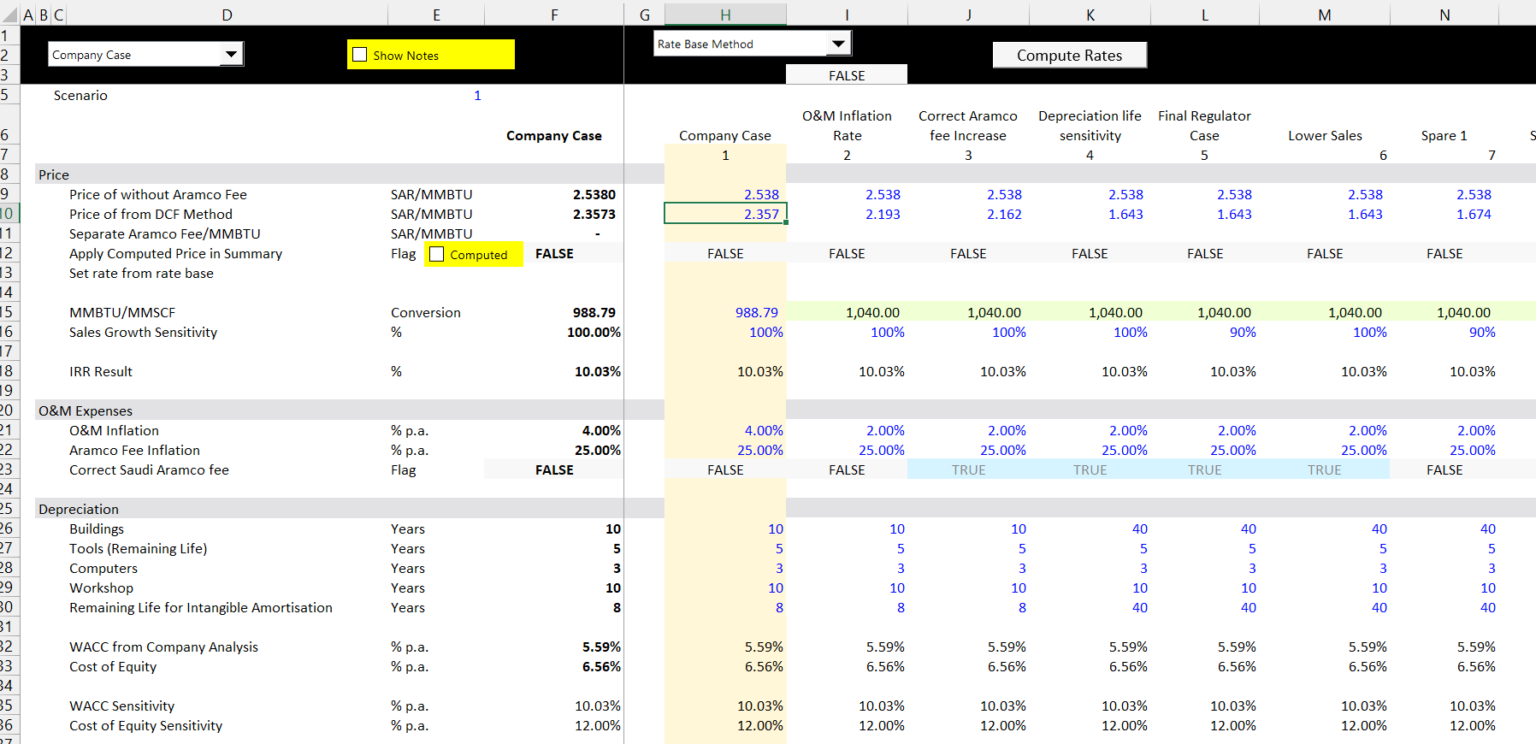This screenshot has width=1536, height=744.
Task: Select the FALSE cell below Compute Rates
Action: [x=847, y=74]
